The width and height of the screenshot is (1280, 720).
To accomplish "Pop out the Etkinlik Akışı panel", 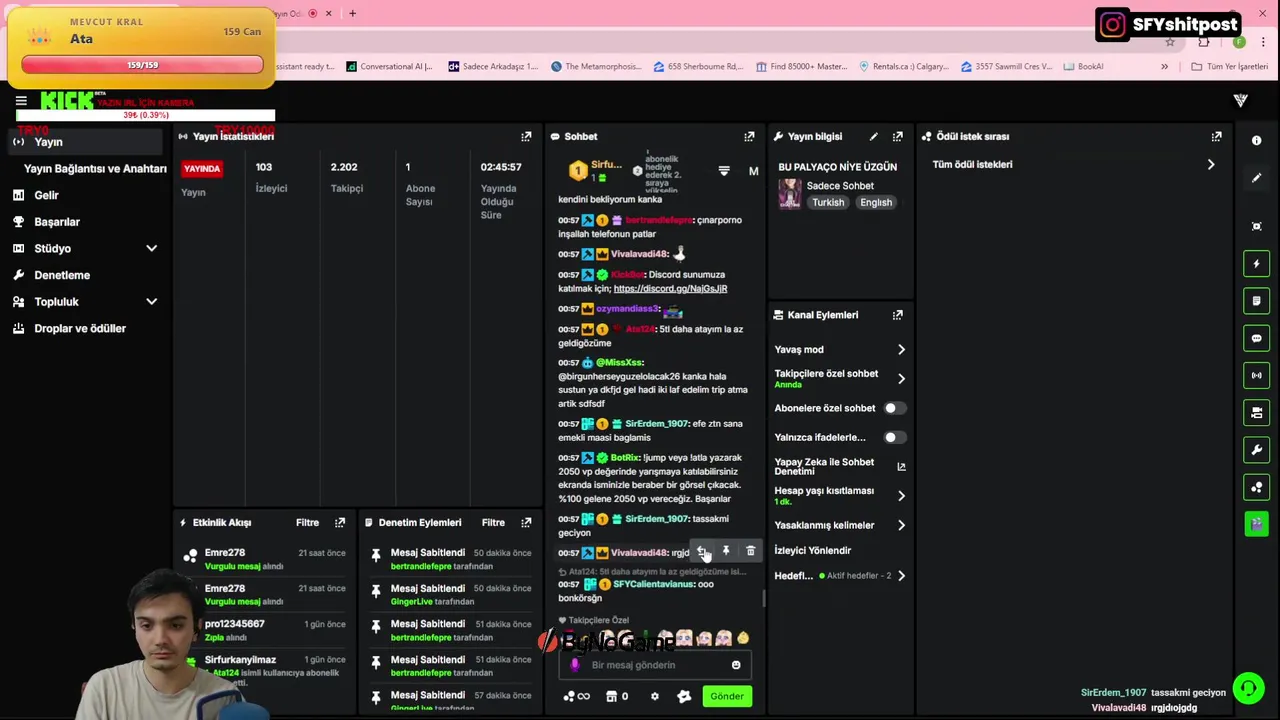I will coord(340,522).
